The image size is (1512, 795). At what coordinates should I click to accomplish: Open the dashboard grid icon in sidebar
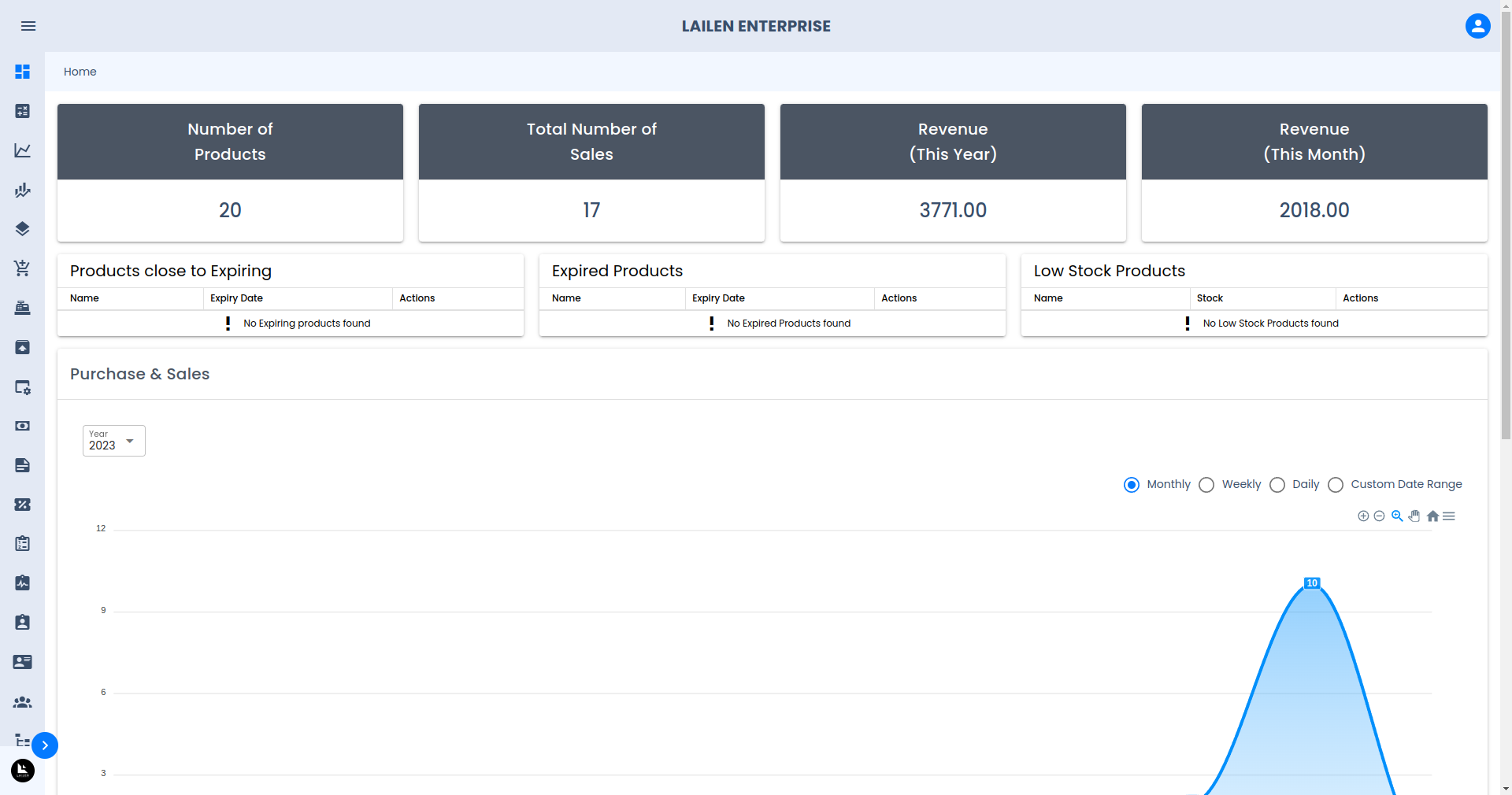(x=23, y=72)
